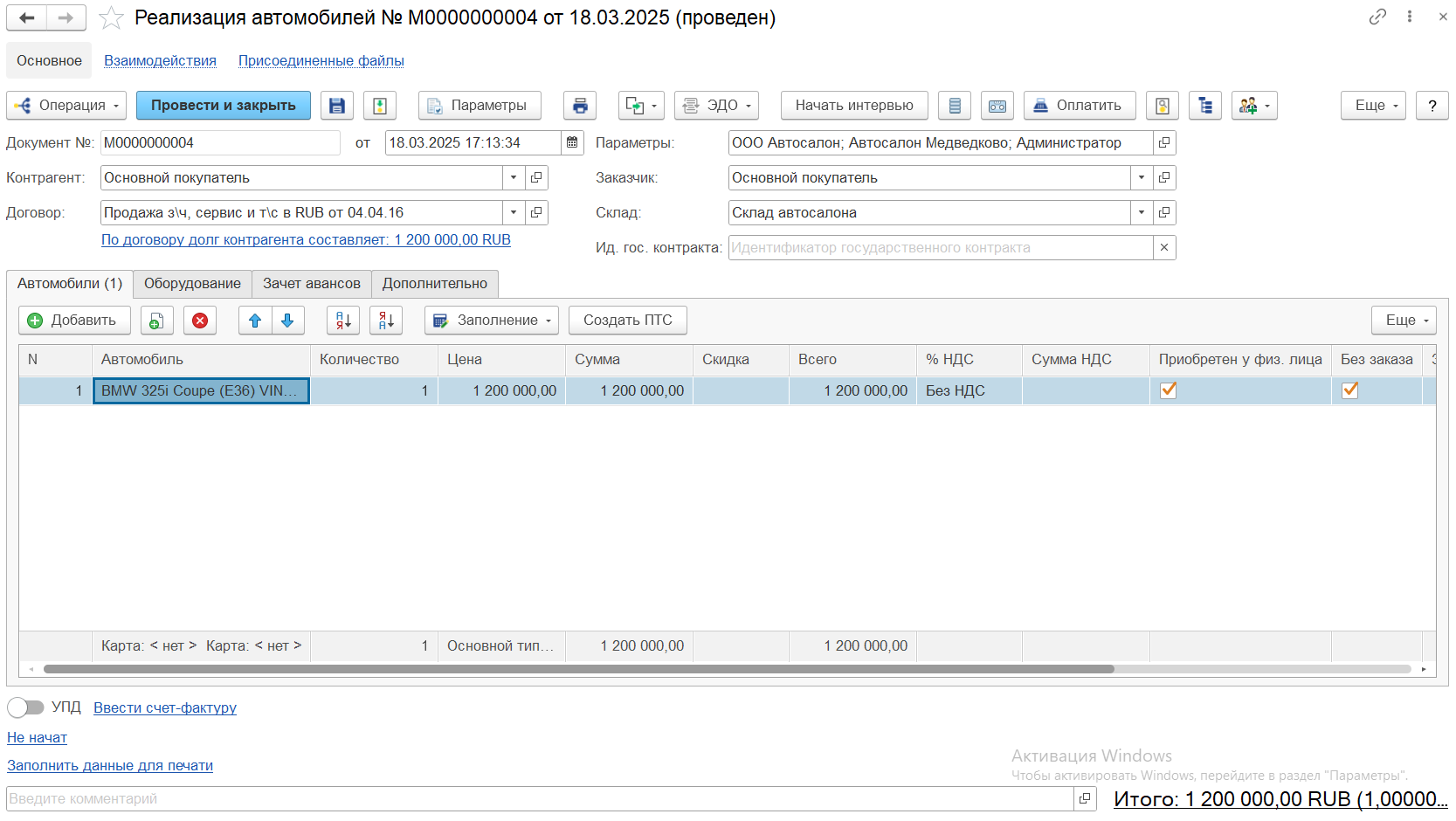Switch to the Зачет авансов tab
1456x821 pixels.
click(x=312, y=284)
